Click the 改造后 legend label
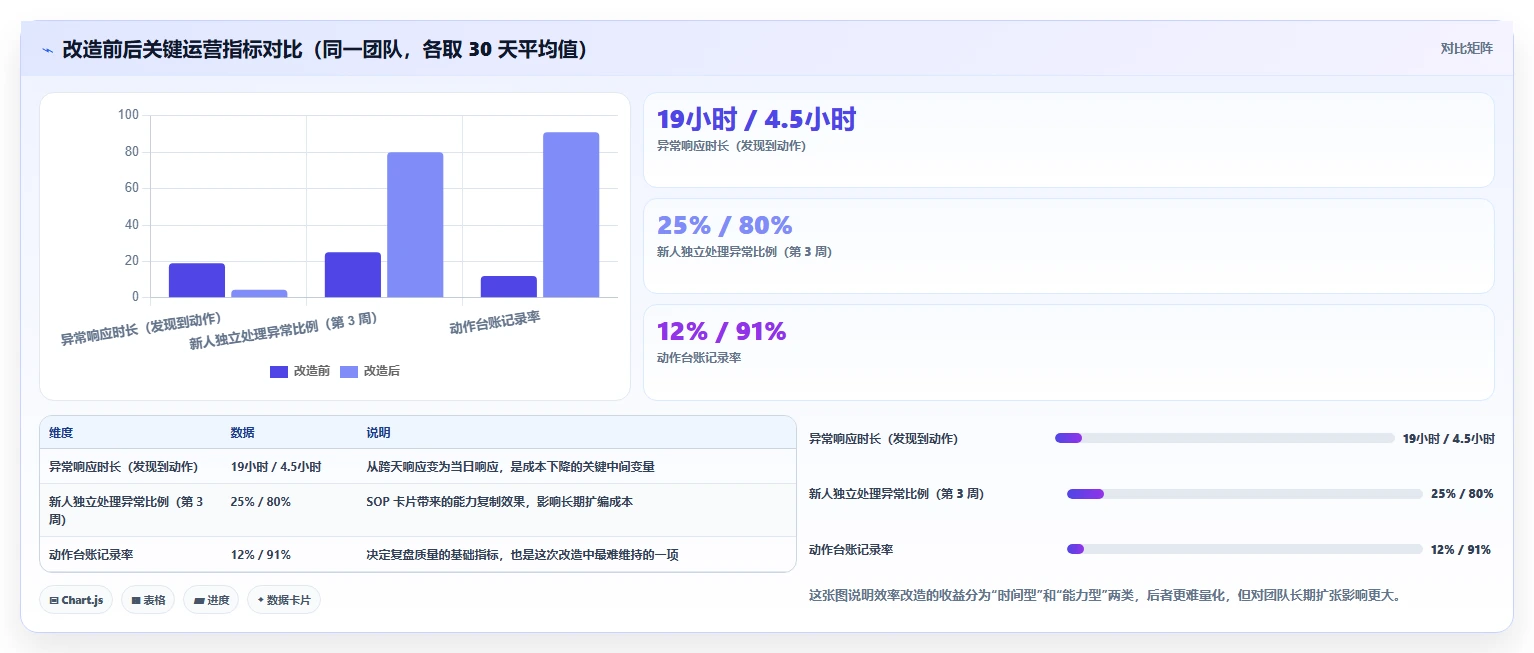Viewport: 1534px width, 653px height. point(382,371)
